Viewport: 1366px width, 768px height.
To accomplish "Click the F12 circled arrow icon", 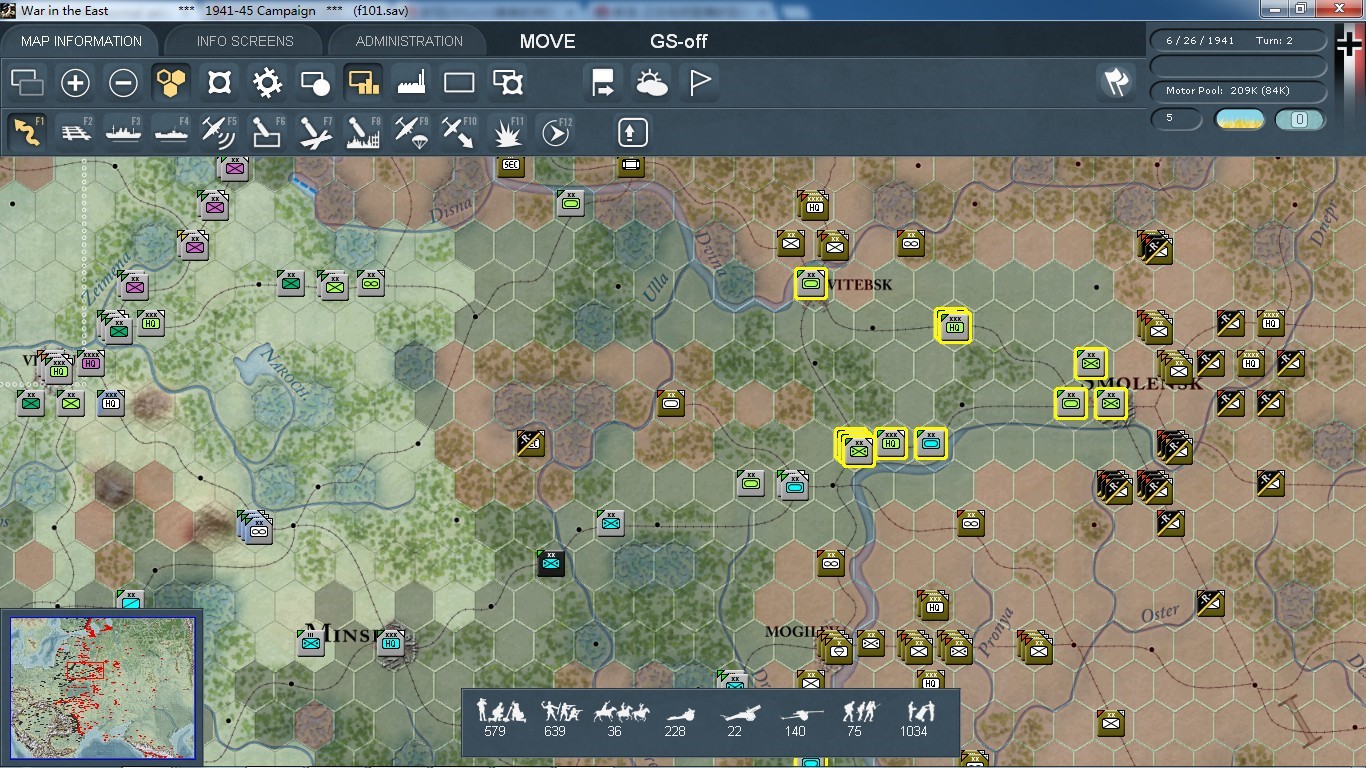I will (555, 132).
